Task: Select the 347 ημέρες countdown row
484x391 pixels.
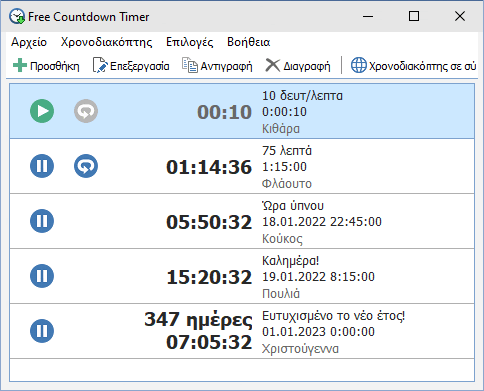Action: [242, 331]
